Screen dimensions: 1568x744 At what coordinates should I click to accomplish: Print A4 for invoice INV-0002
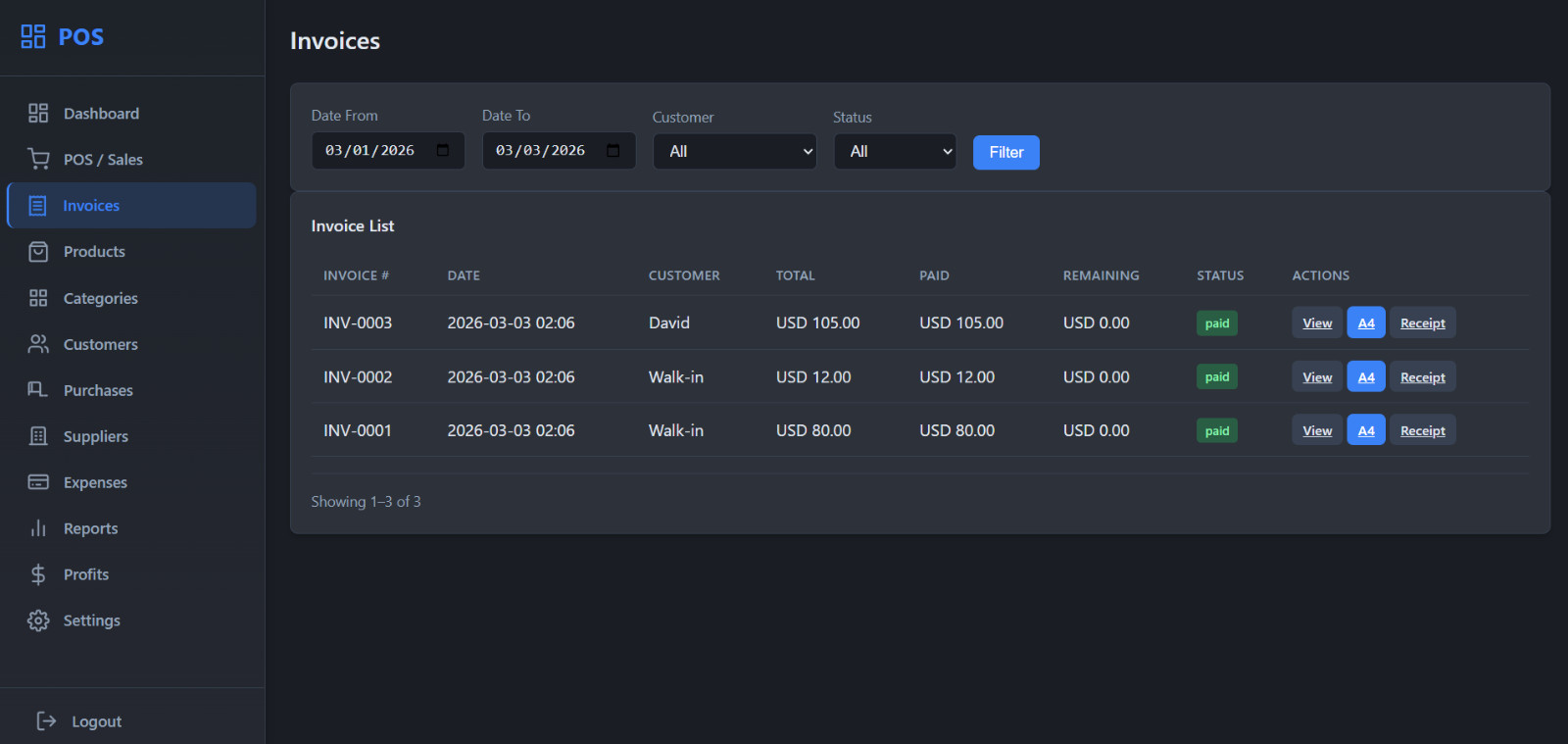1366,376
